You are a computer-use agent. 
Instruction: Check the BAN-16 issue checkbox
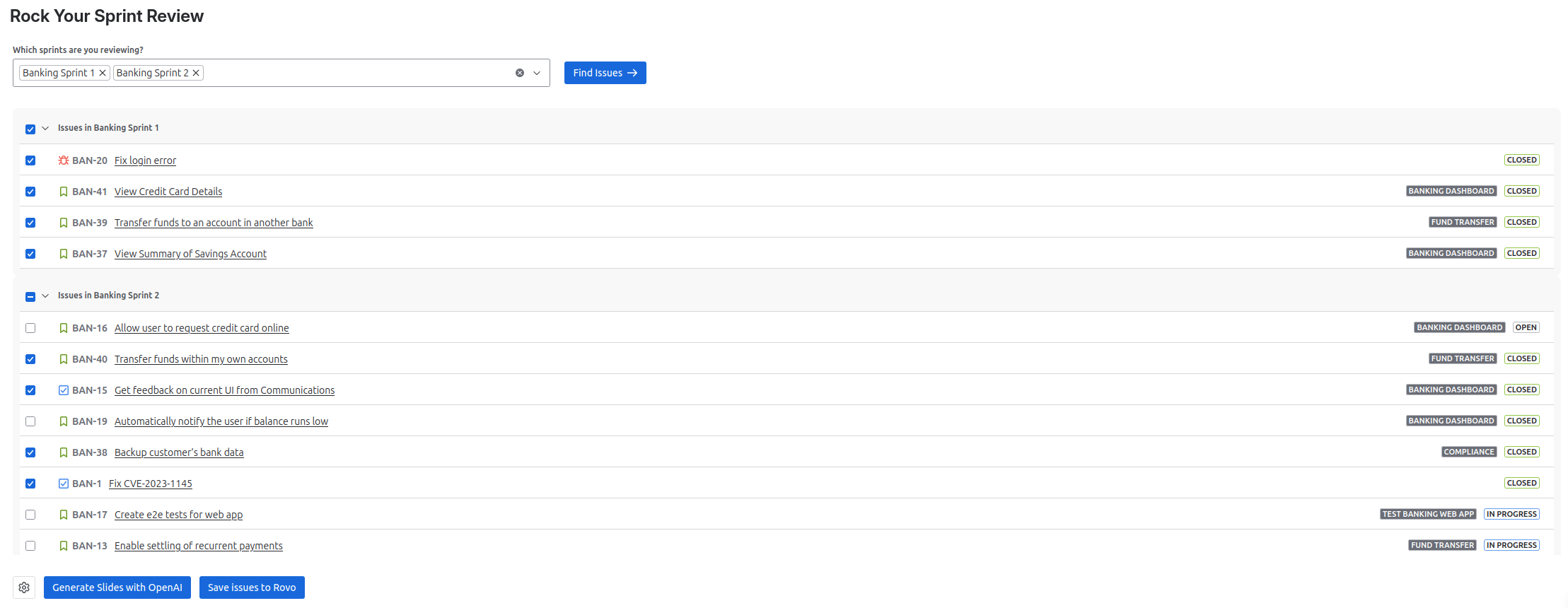tap(30, 328)
